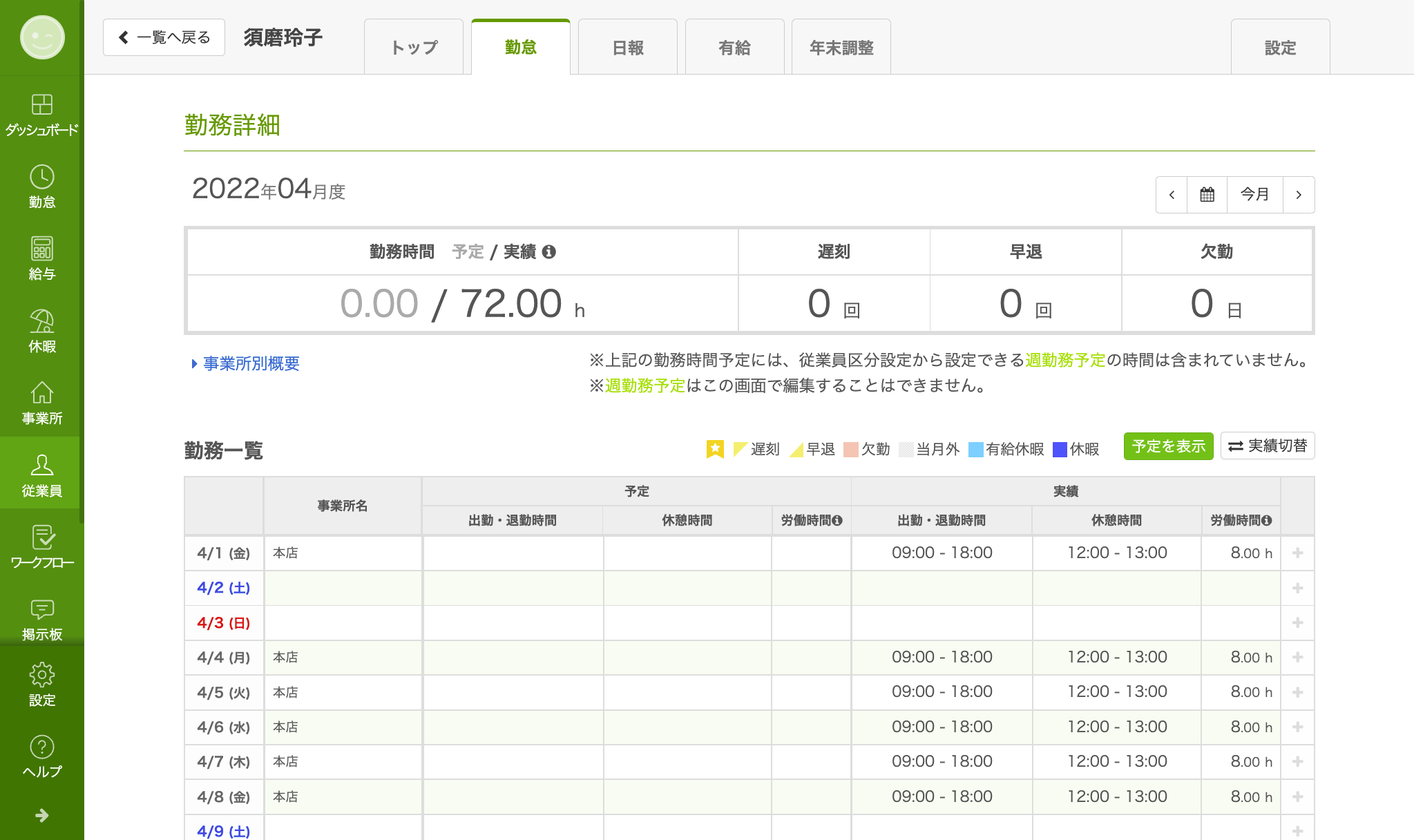The image size is (1414, 840).
Task: Click 4/8 実績 time 09:00 - 18:00
Action: pos(942,796)
